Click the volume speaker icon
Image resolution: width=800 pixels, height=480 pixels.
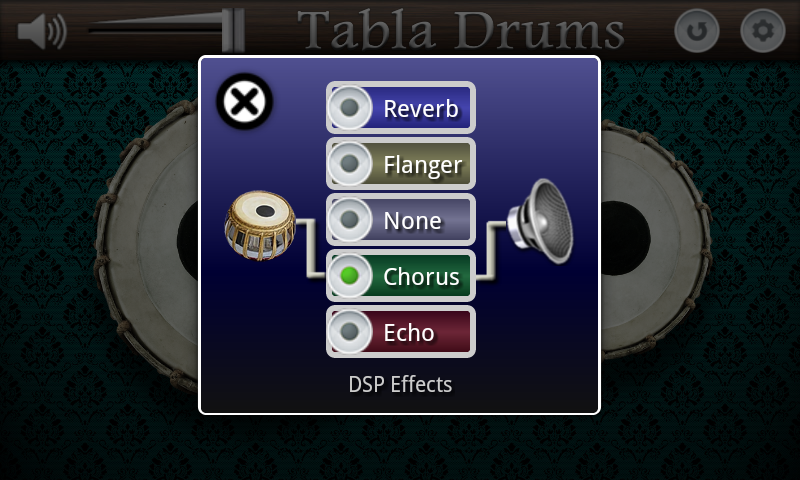42,32
